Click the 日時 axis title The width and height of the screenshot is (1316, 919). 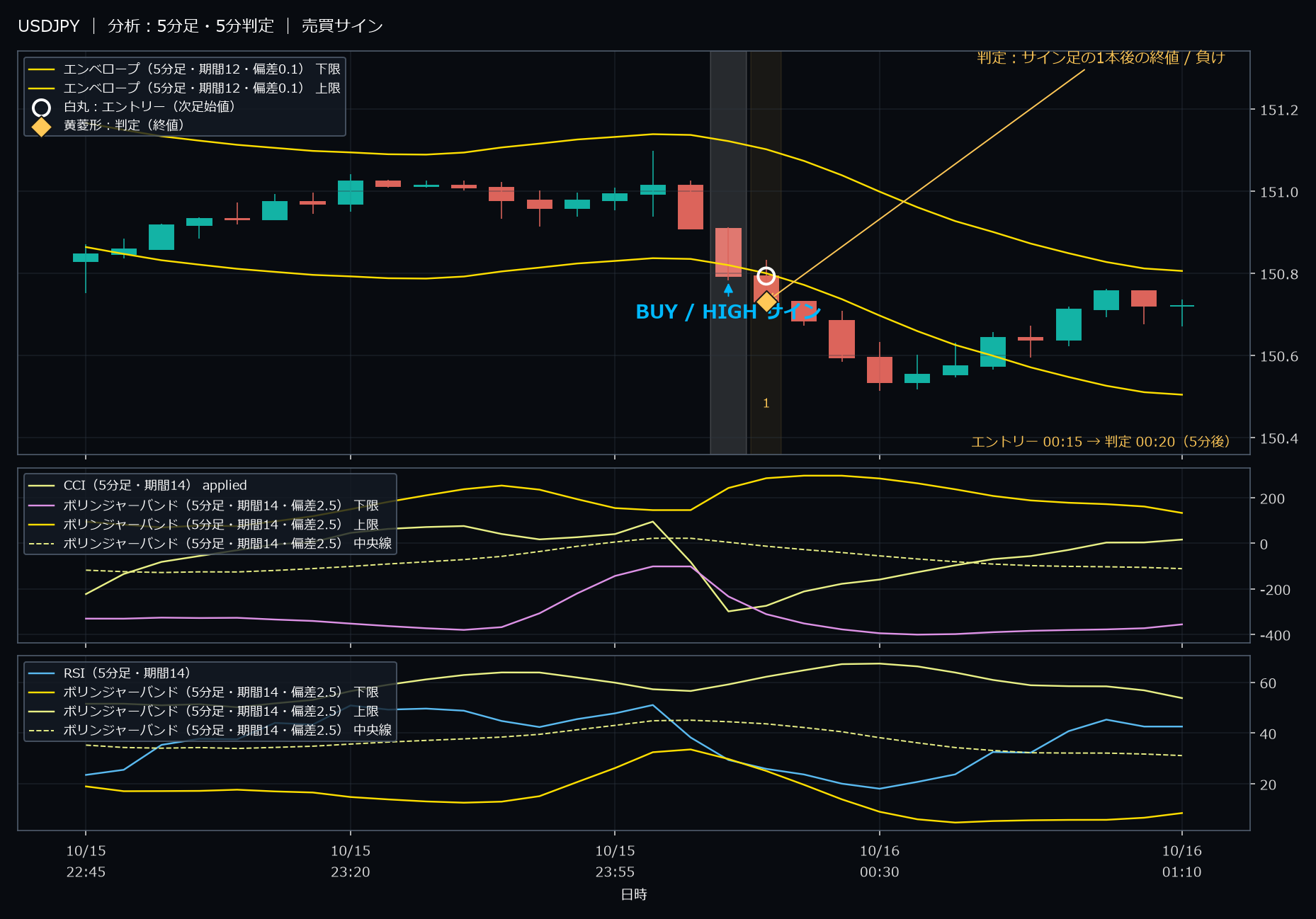[x=634, y=895]
